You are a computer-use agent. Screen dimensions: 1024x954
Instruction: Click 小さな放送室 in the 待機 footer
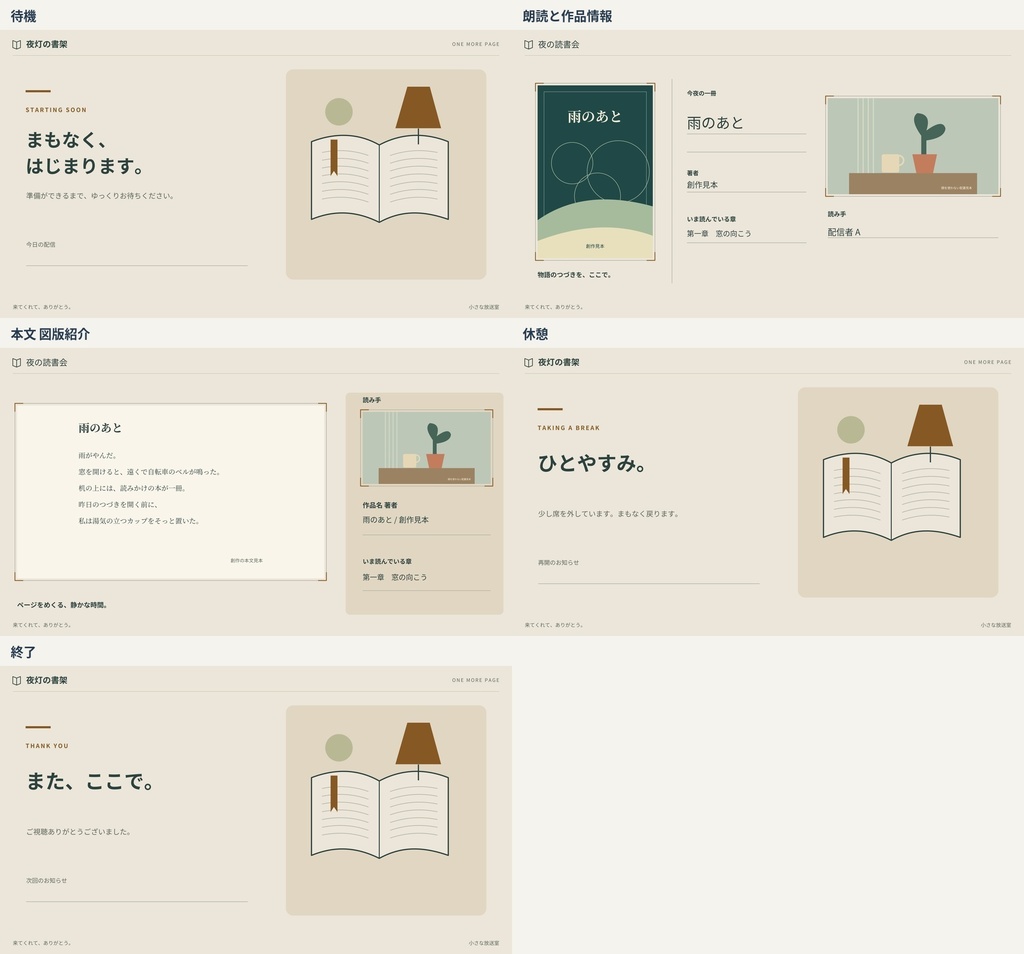tap(484, 307)
